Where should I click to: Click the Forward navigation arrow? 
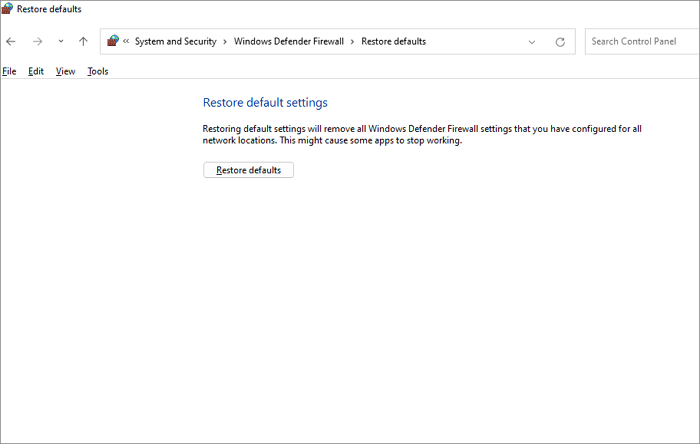click(37, 42)
